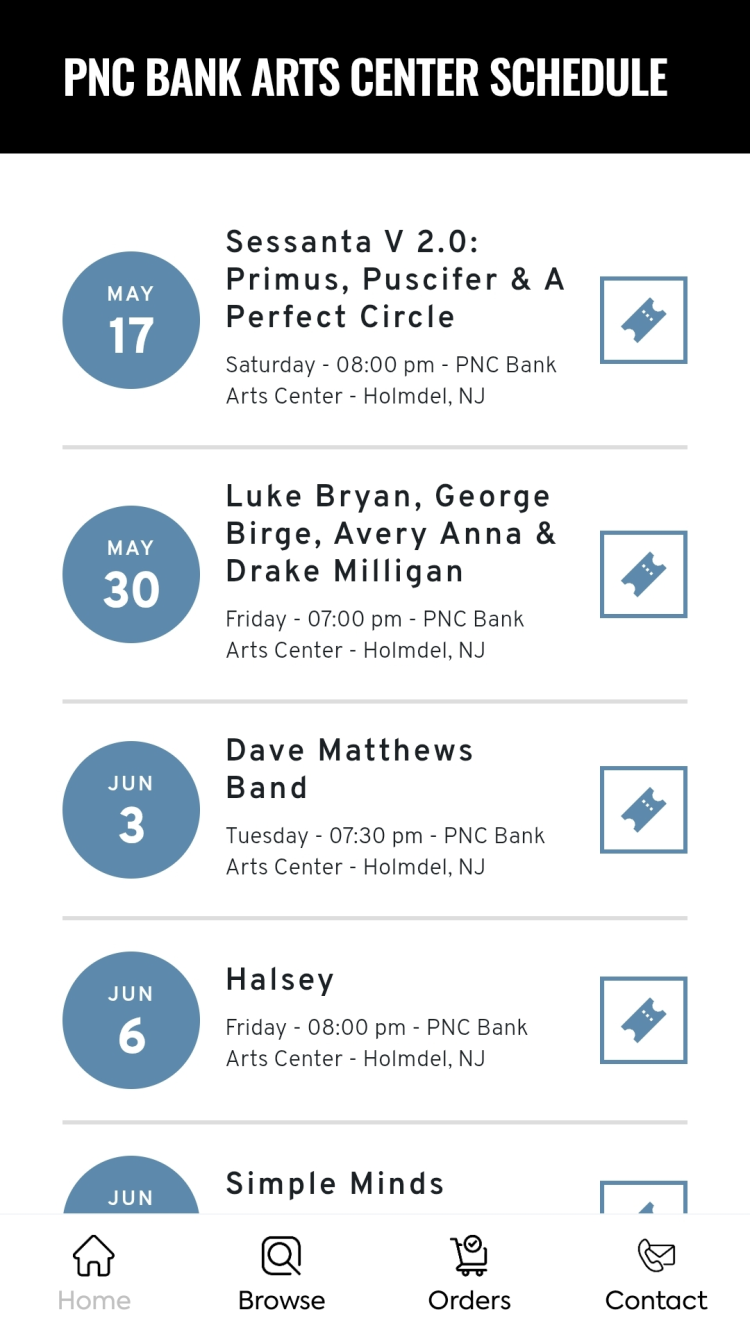
Task: Switch to the Browse tab label
Action: (x=281, y=1300)
